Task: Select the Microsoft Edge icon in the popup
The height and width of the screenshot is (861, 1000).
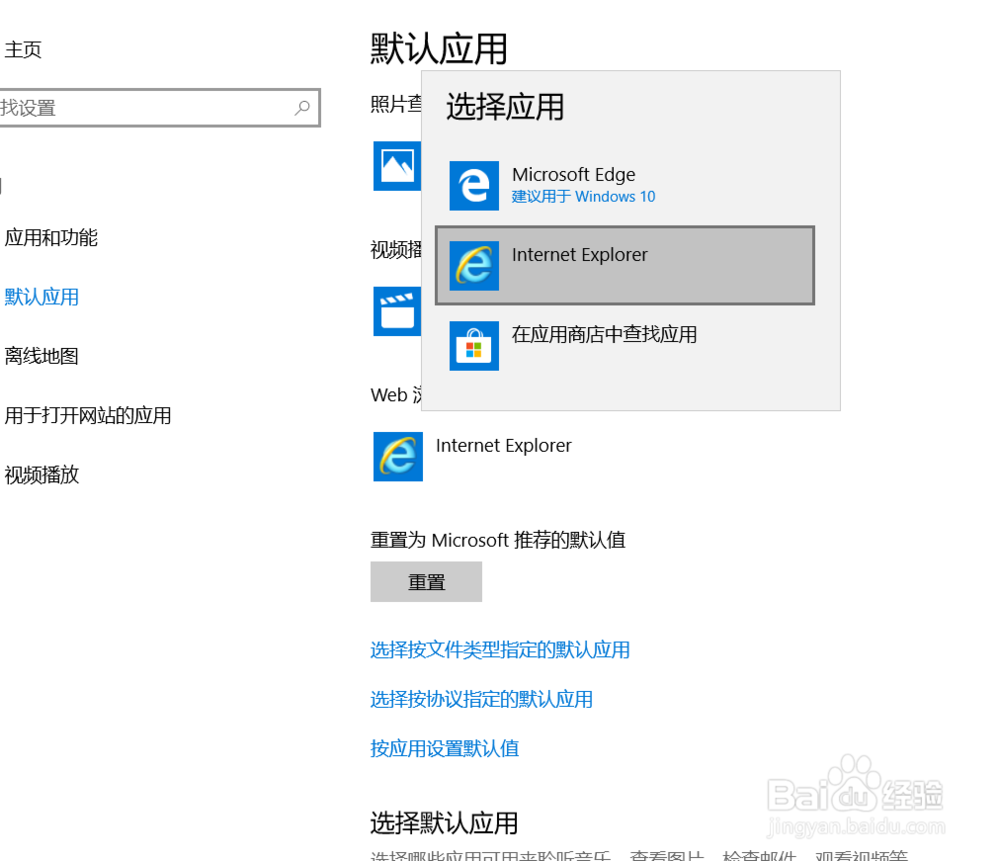Action: 473,186
